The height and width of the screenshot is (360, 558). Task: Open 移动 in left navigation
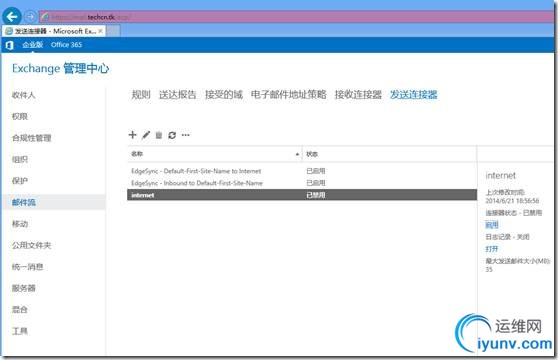click(x=20, y=224)
